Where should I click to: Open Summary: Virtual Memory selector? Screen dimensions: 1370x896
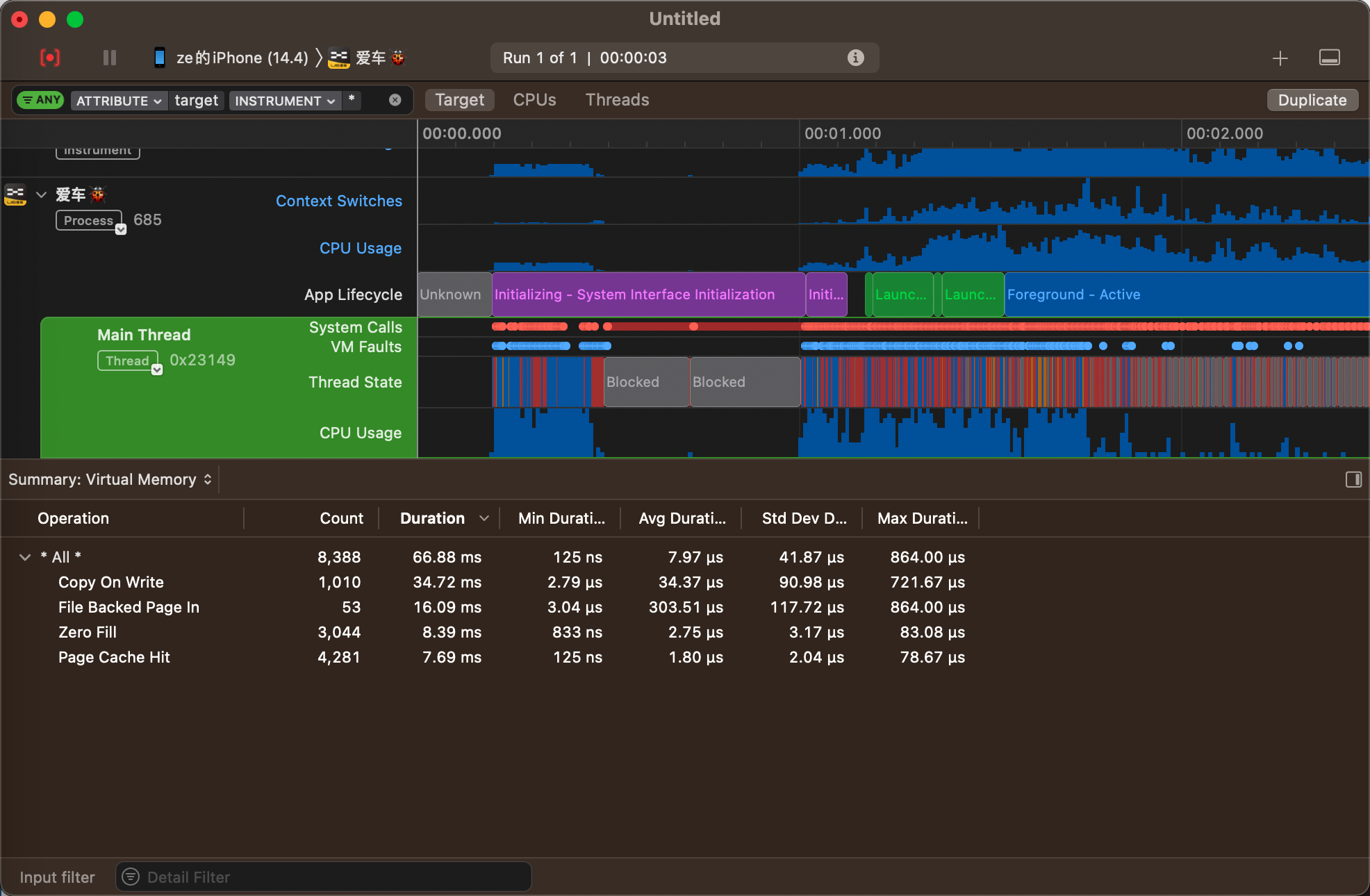click(x=110, y=479)
